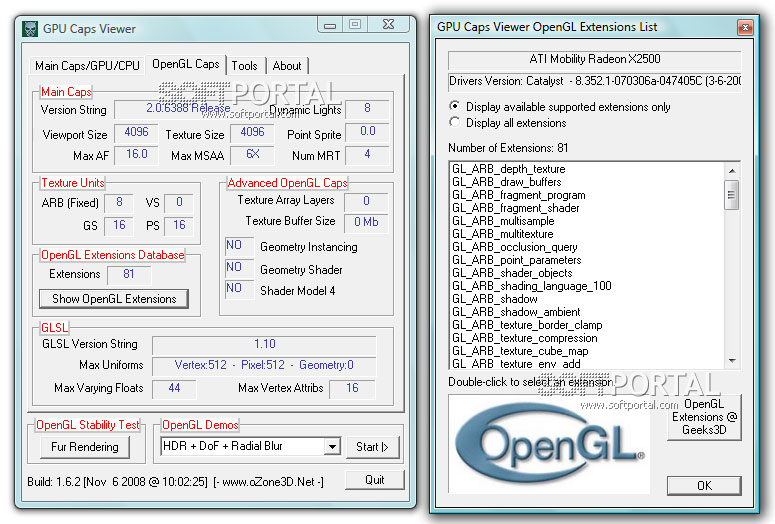Select GL_ARB_shading_language_100 extension

[x=532, y=286]
